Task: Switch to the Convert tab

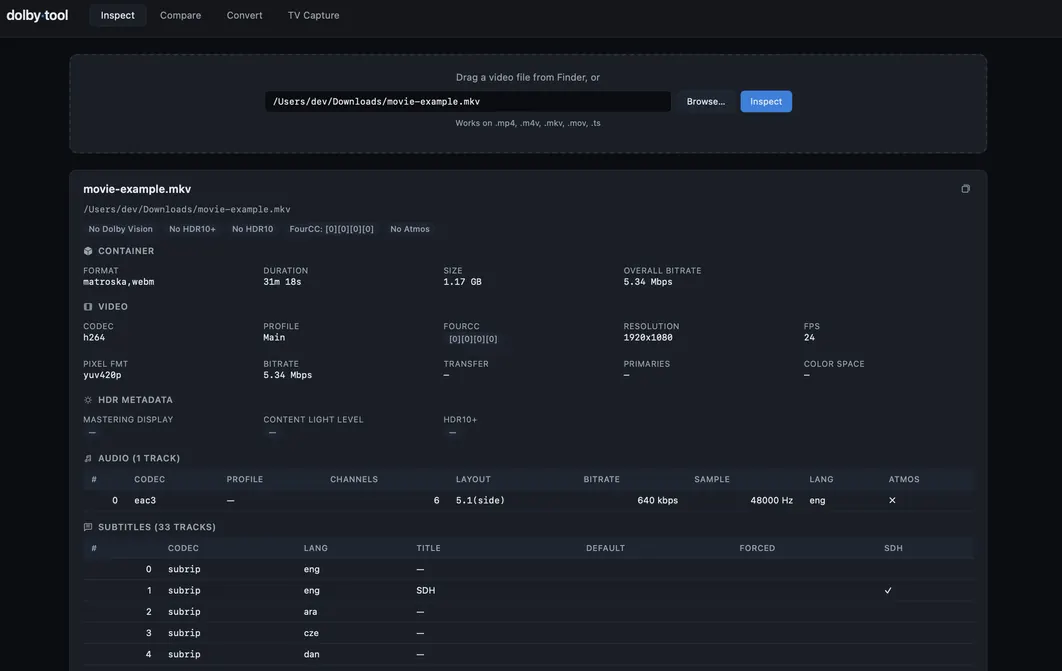Action: pyautogui.click(x=245, y=15)
